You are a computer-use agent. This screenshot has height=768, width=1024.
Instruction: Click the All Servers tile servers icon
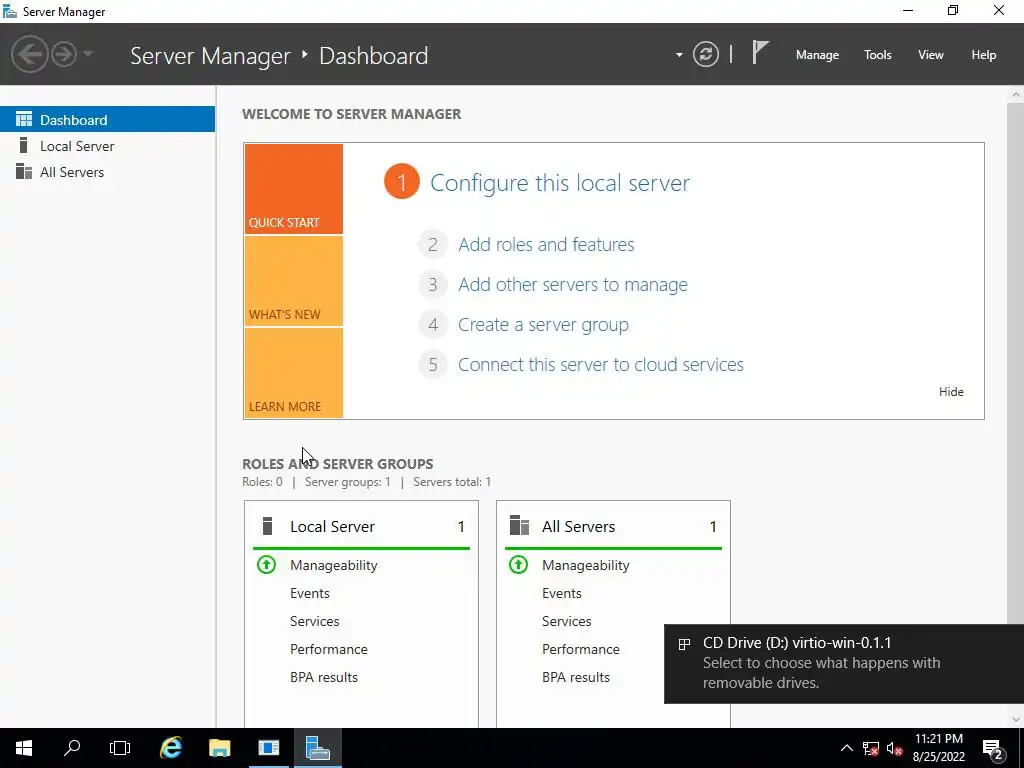(519, 526)
